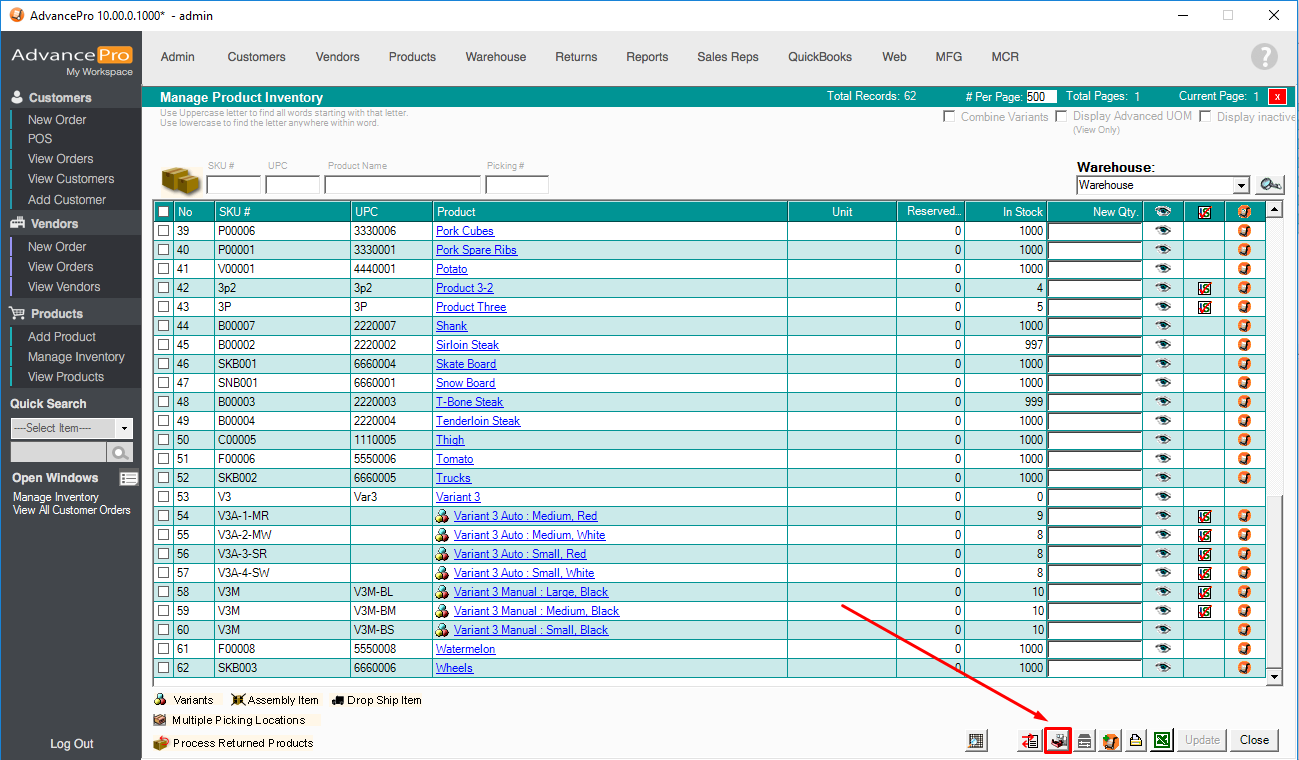Click the In Stock column header
Image resolution: width=1299 pixels, height=760 pixels.
coord(1005,212)
